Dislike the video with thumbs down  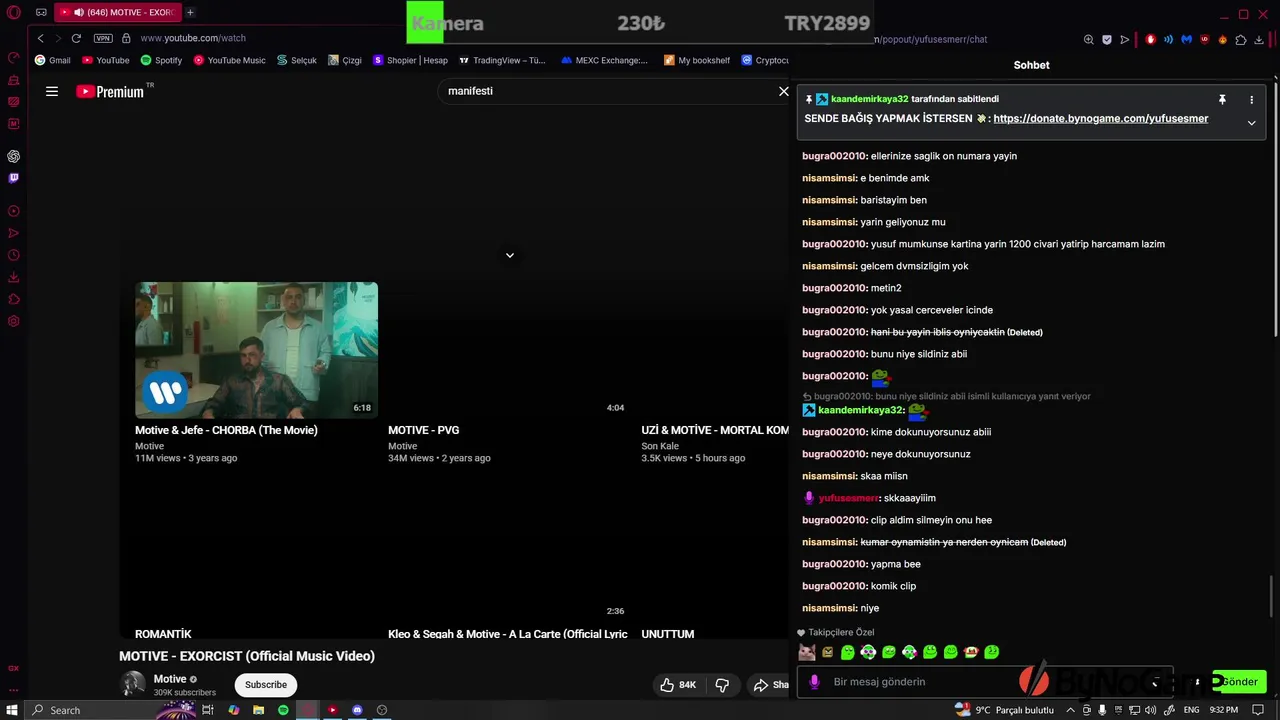click(722, 685)
